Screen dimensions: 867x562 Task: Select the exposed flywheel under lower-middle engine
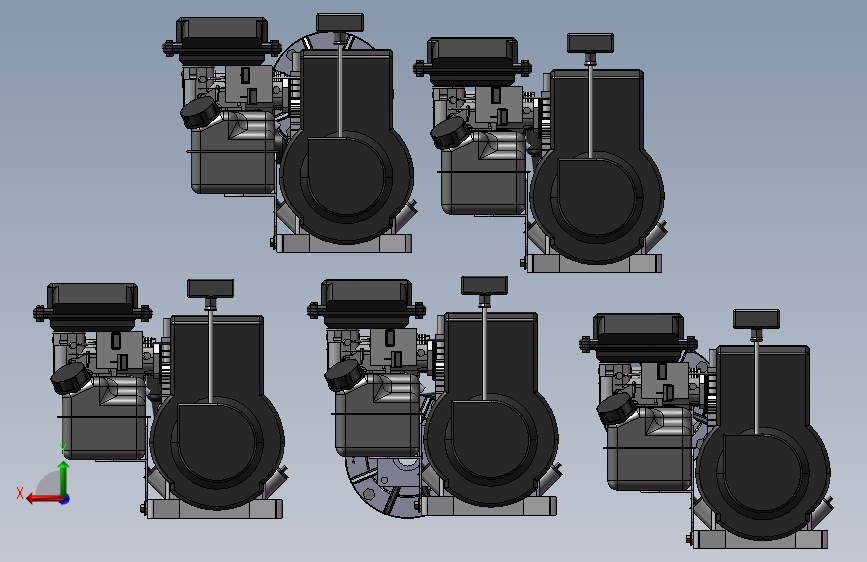[384, 488]
